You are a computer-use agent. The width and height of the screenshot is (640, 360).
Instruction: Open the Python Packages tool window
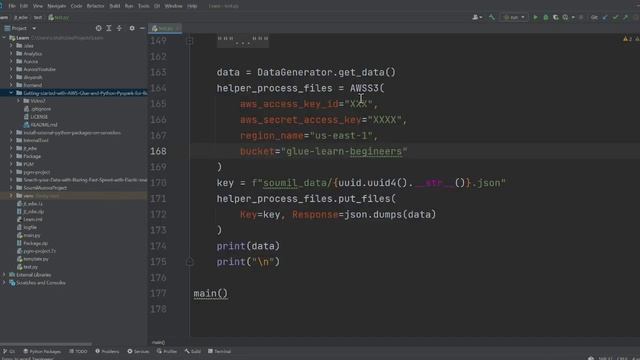click(42, 351)
